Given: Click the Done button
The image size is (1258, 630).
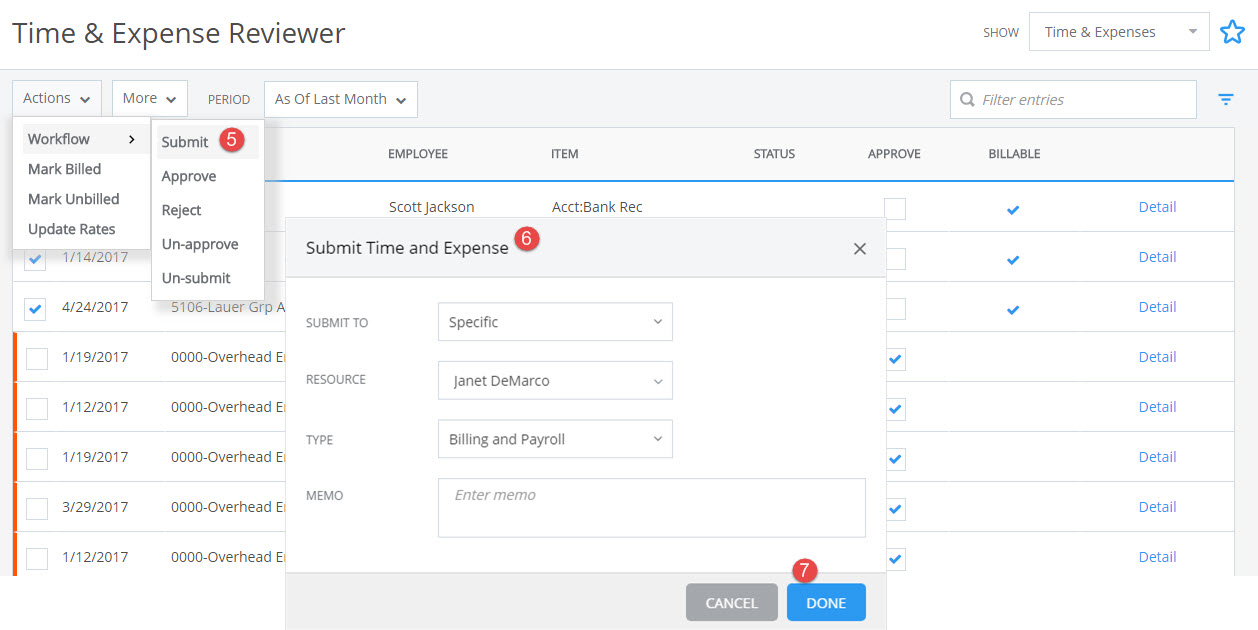Looking at the screenshot, I should [826, 603].
